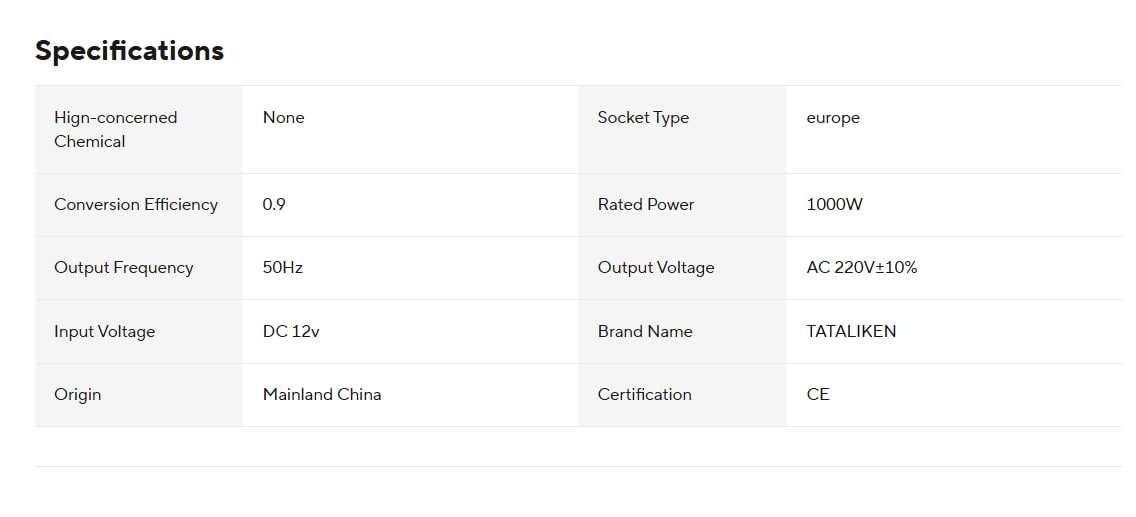Click the AC 220V±10% value
This screenshot has height=517, width=1136.
point(862,268)
